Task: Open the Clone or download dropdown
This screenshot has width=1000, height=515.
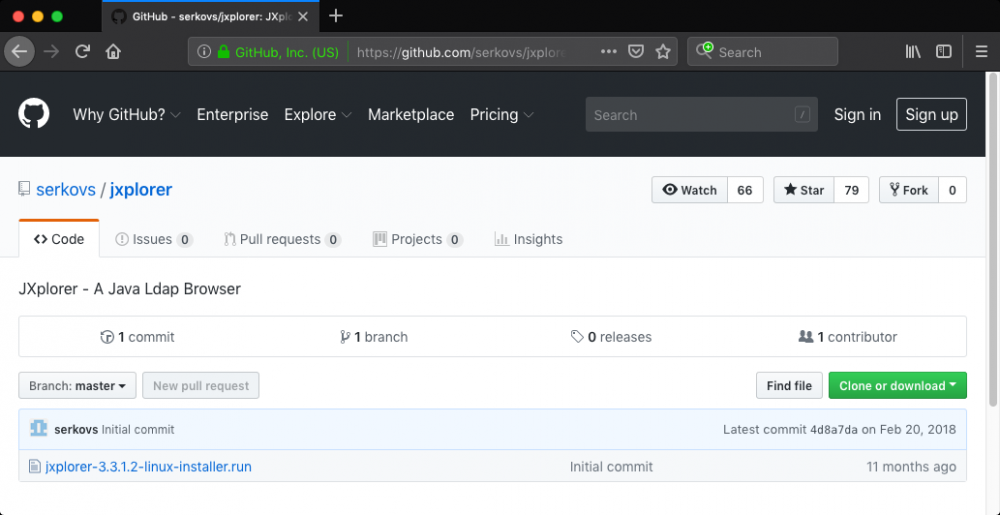Action: [x=897, y=386]
